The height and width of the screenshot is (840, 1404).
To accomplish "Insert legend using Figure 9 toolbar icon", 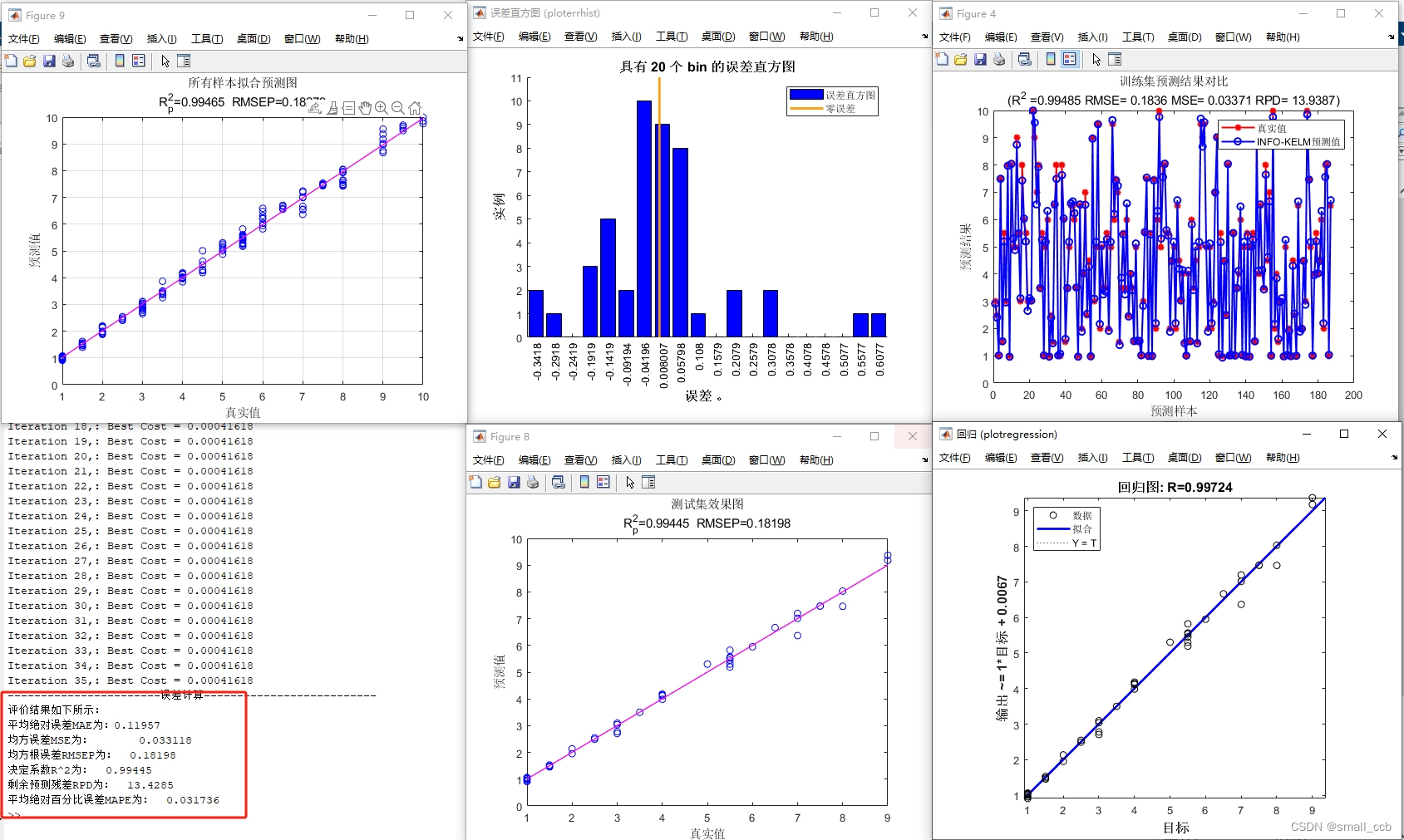I will tap(139, 61).
